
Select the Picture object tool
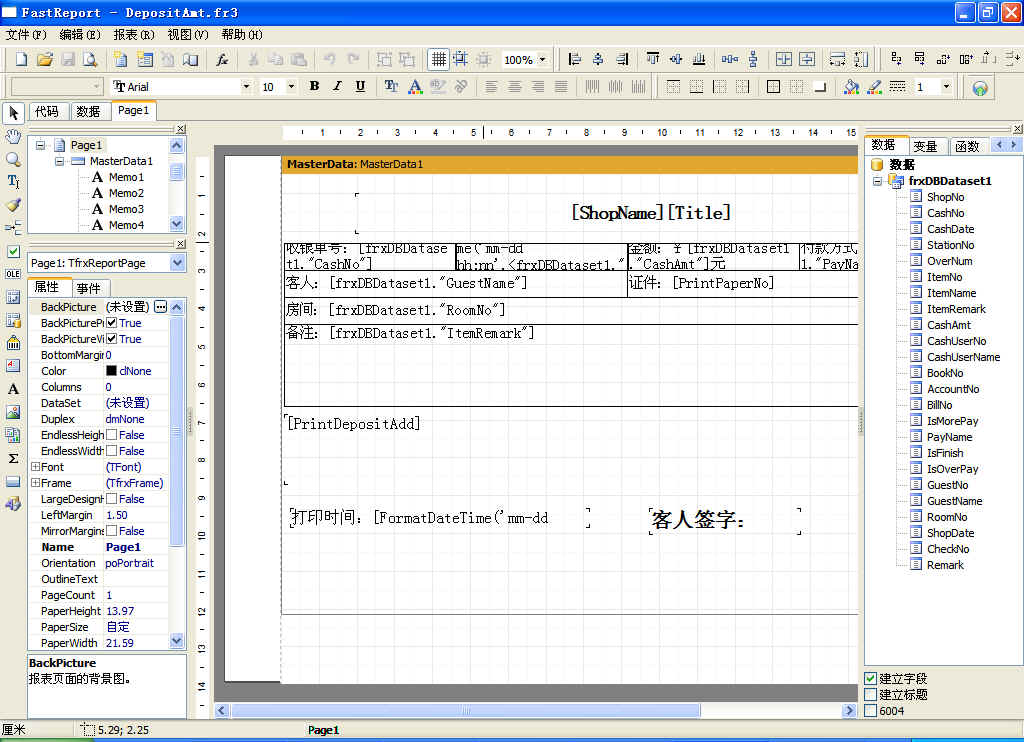(13, 411)
